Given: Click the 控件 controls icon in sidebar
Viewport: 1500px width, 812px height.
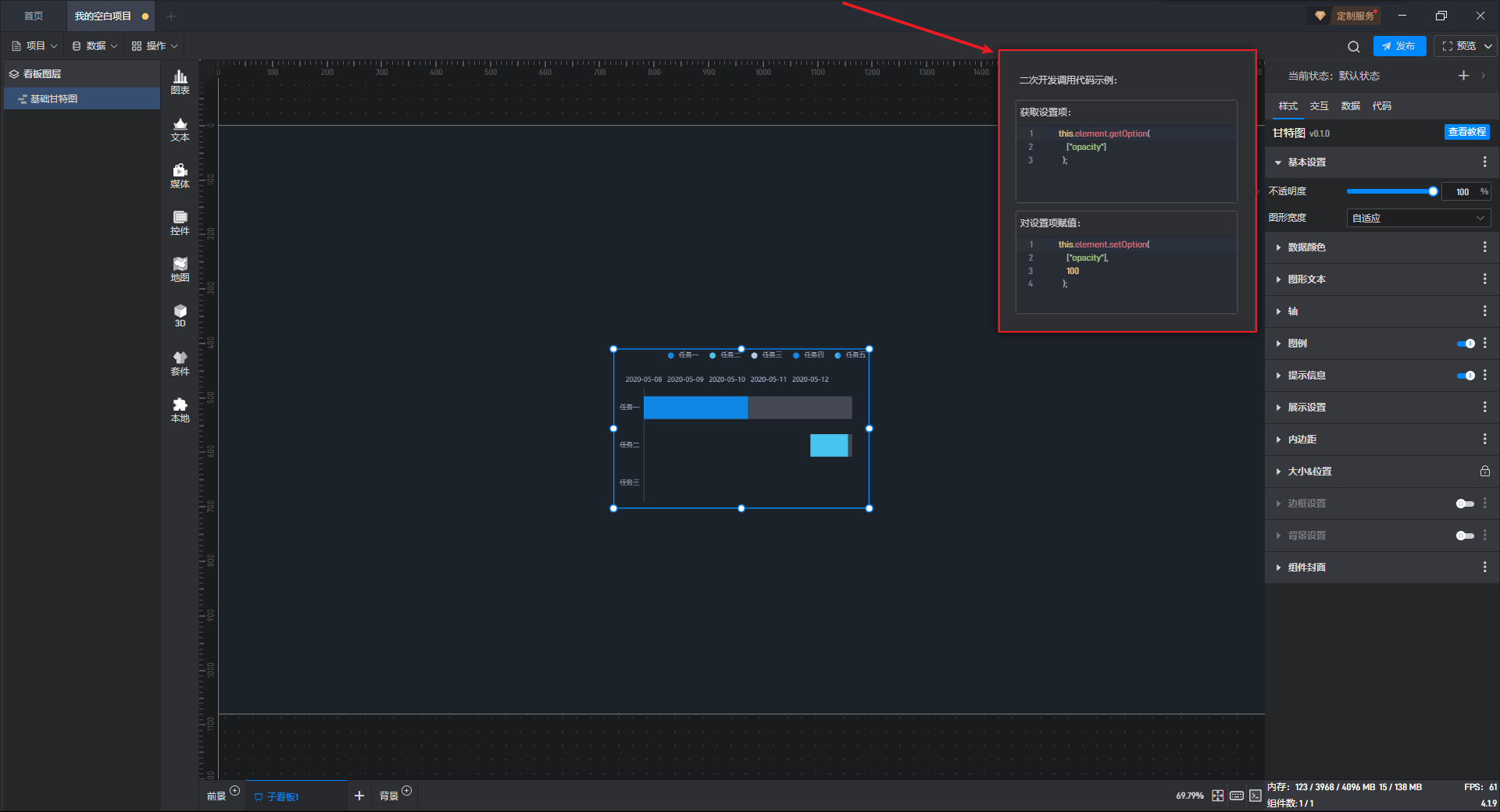Looking at the screenshot, I should coord(180,223).
